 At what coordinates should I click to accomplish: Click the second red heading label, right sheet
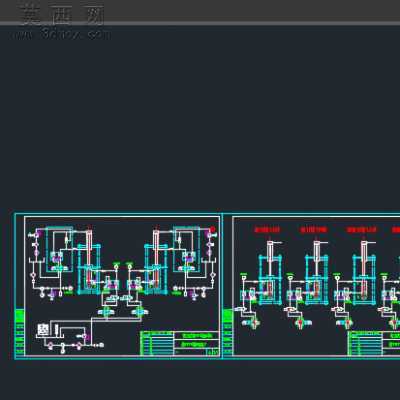point(314,230)
